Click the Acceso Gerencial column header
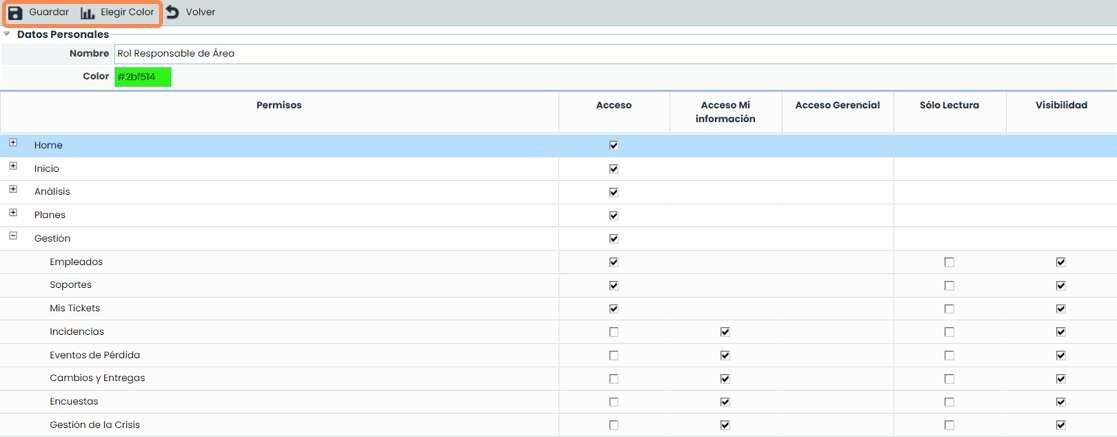 [x=837, y=105]
